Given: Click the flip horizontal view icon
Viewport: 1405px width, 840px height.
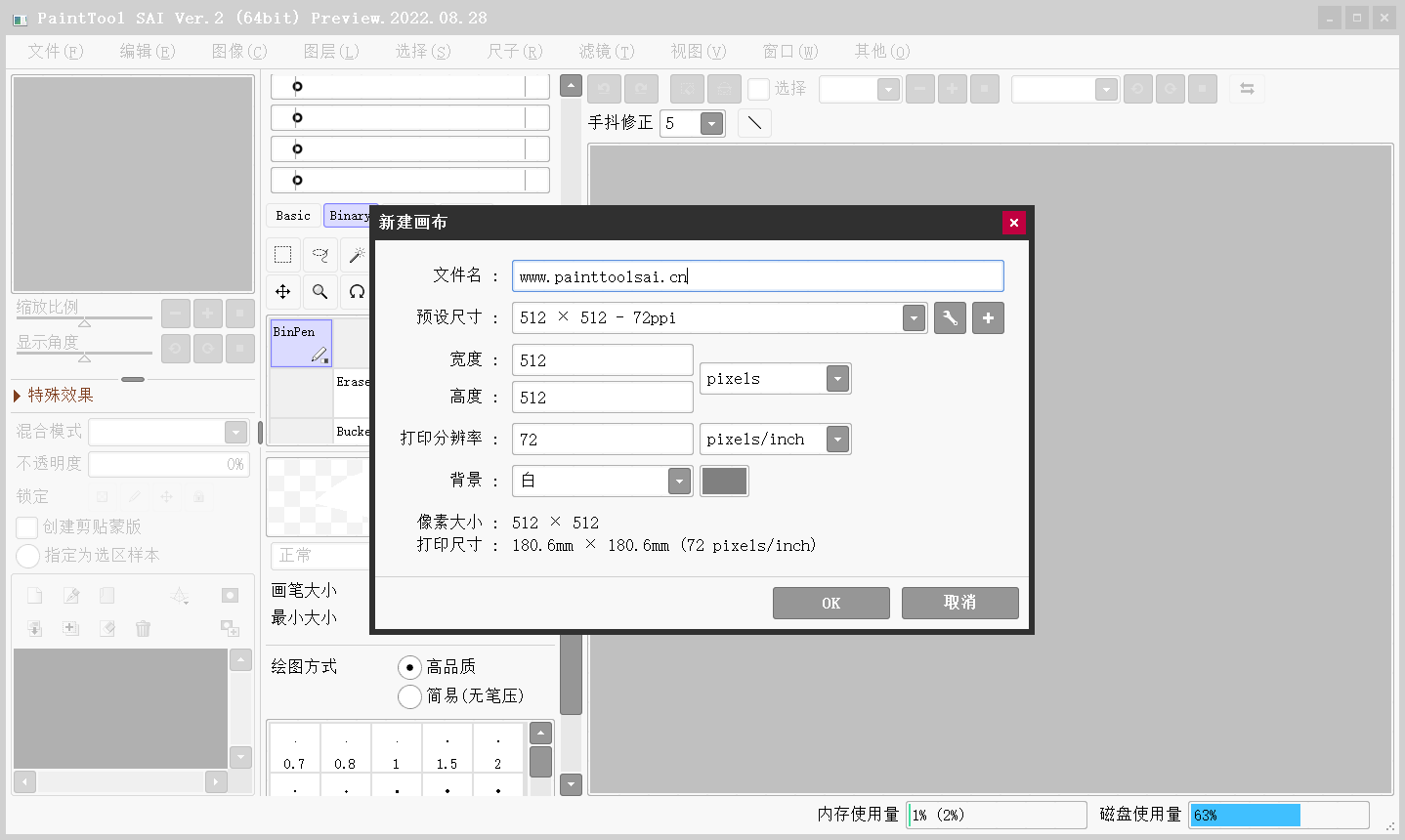Looking at the screenshot, I should click(1247, 89).
